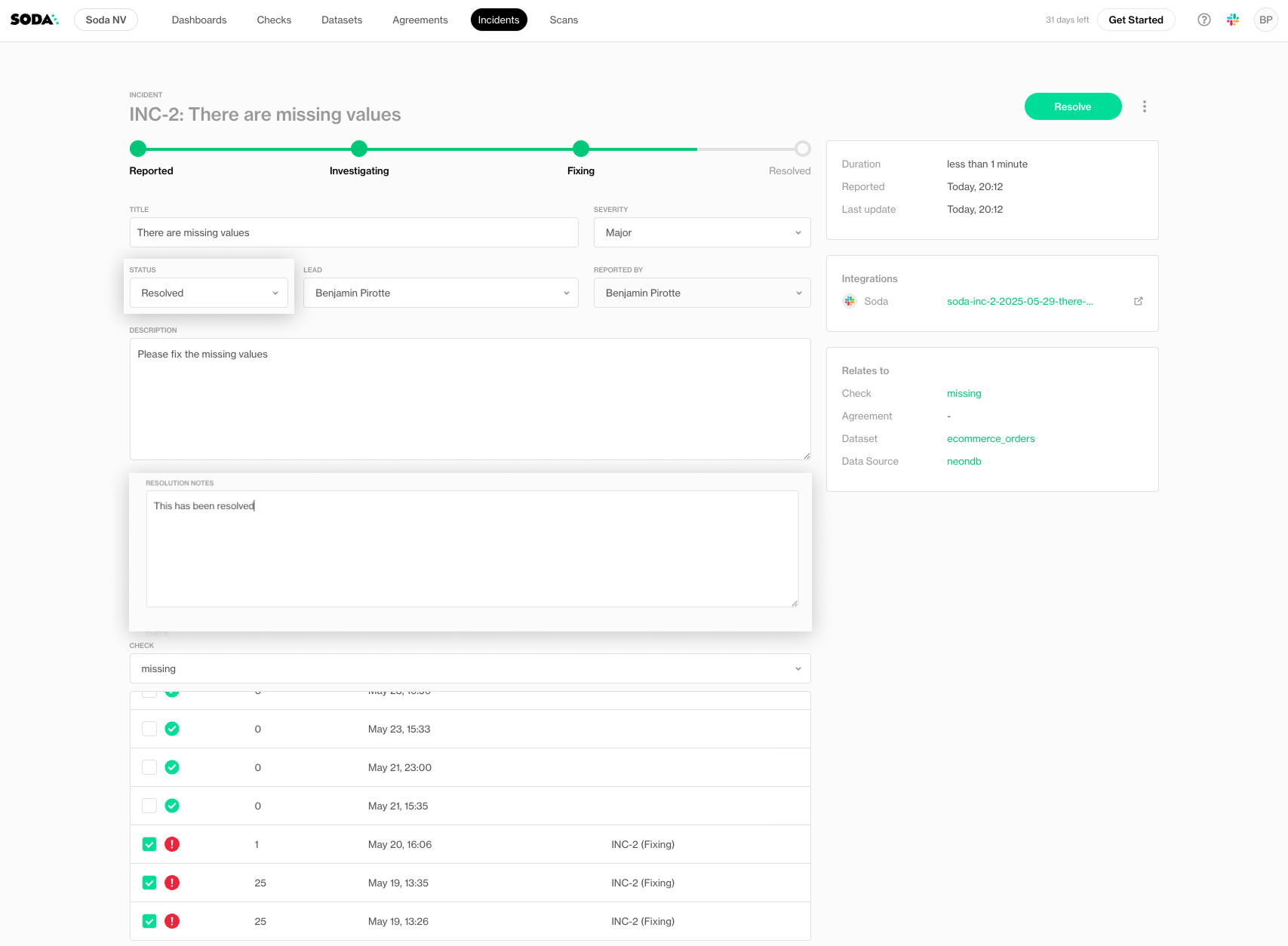Uncheck the May 20, 16:06 check result

[x=149, y=844]
